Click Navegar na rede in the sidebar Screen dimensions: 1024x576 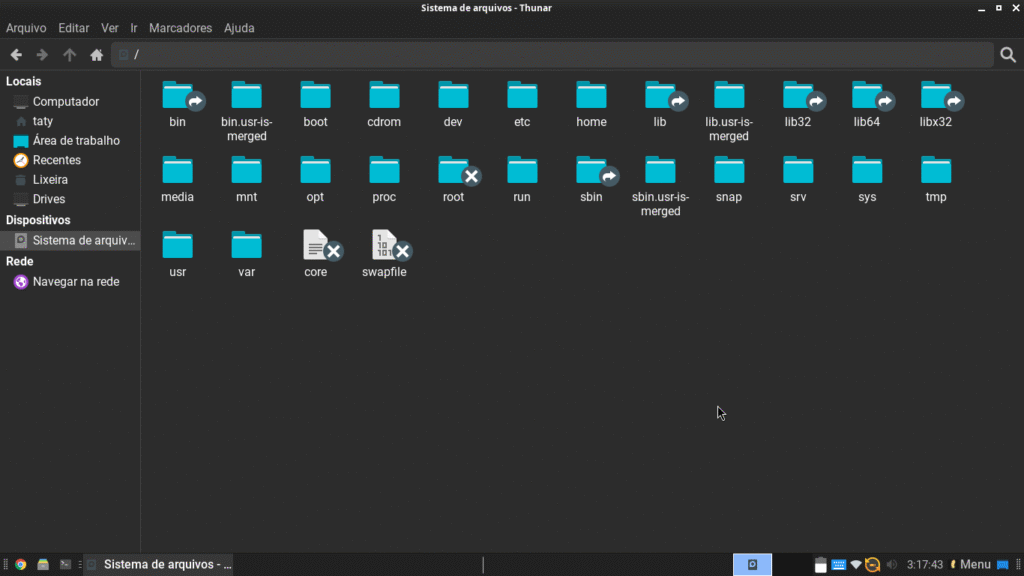(75, 282)
